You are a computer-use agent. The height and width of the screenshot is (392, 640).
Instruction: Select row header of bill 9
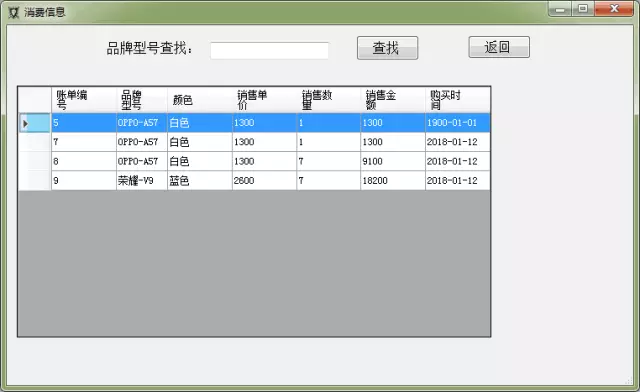35,180
